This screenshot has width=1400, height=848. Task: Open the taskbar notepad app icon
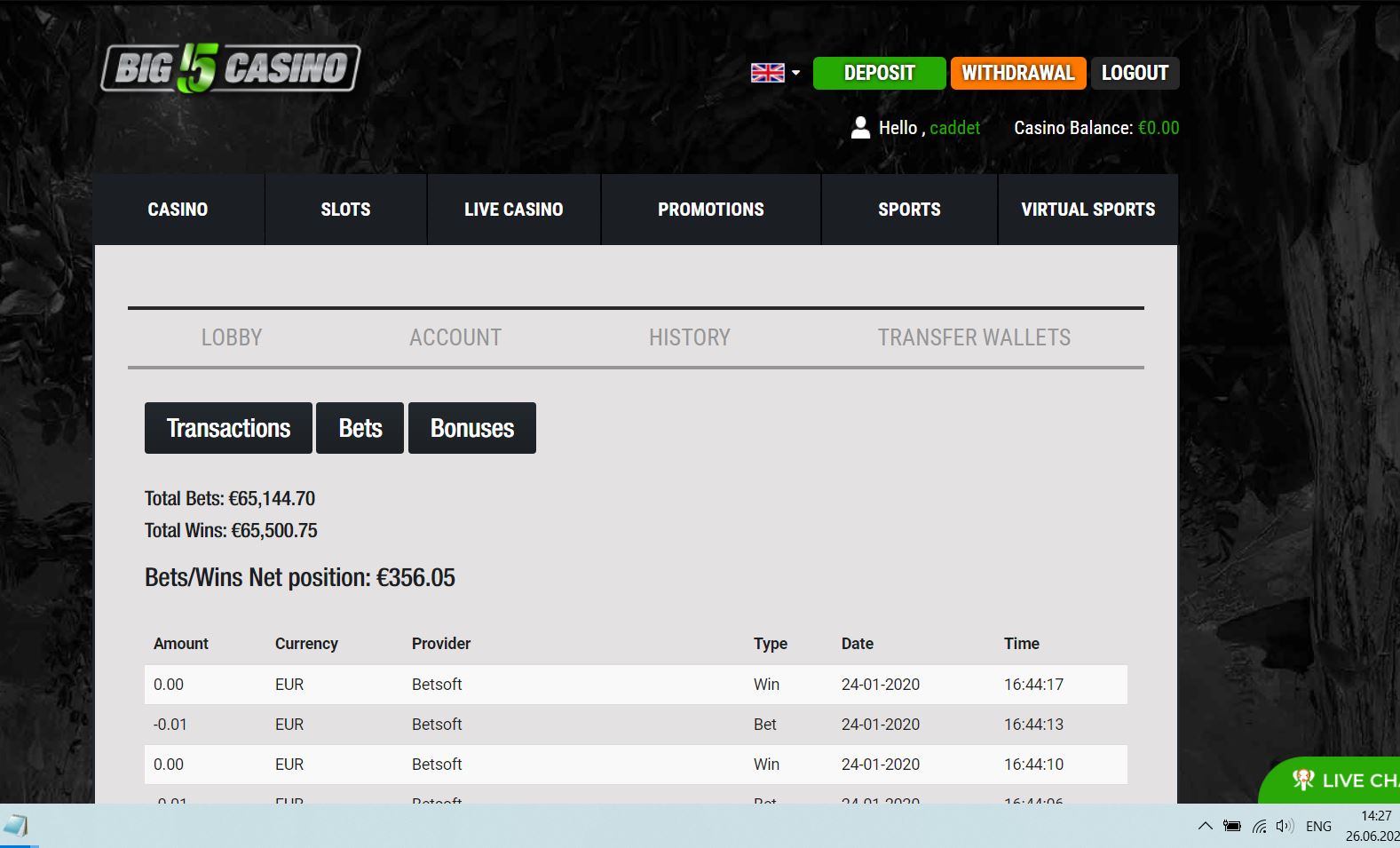(x=16, y=826)
